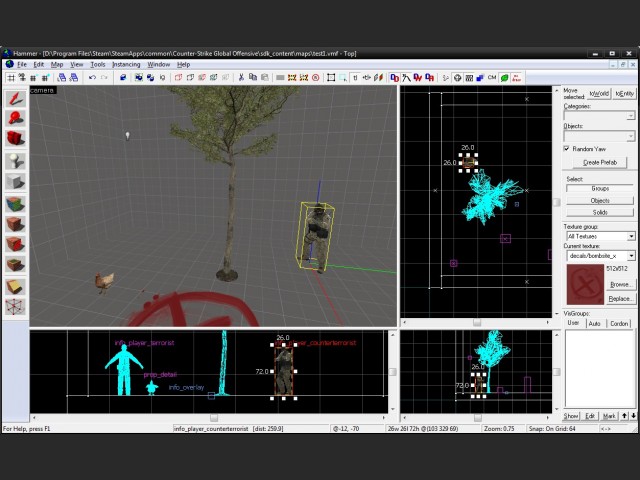Click the toWorld button
Image resolution: width=640 pixels, height=480 pixels.
pos(599,93)
